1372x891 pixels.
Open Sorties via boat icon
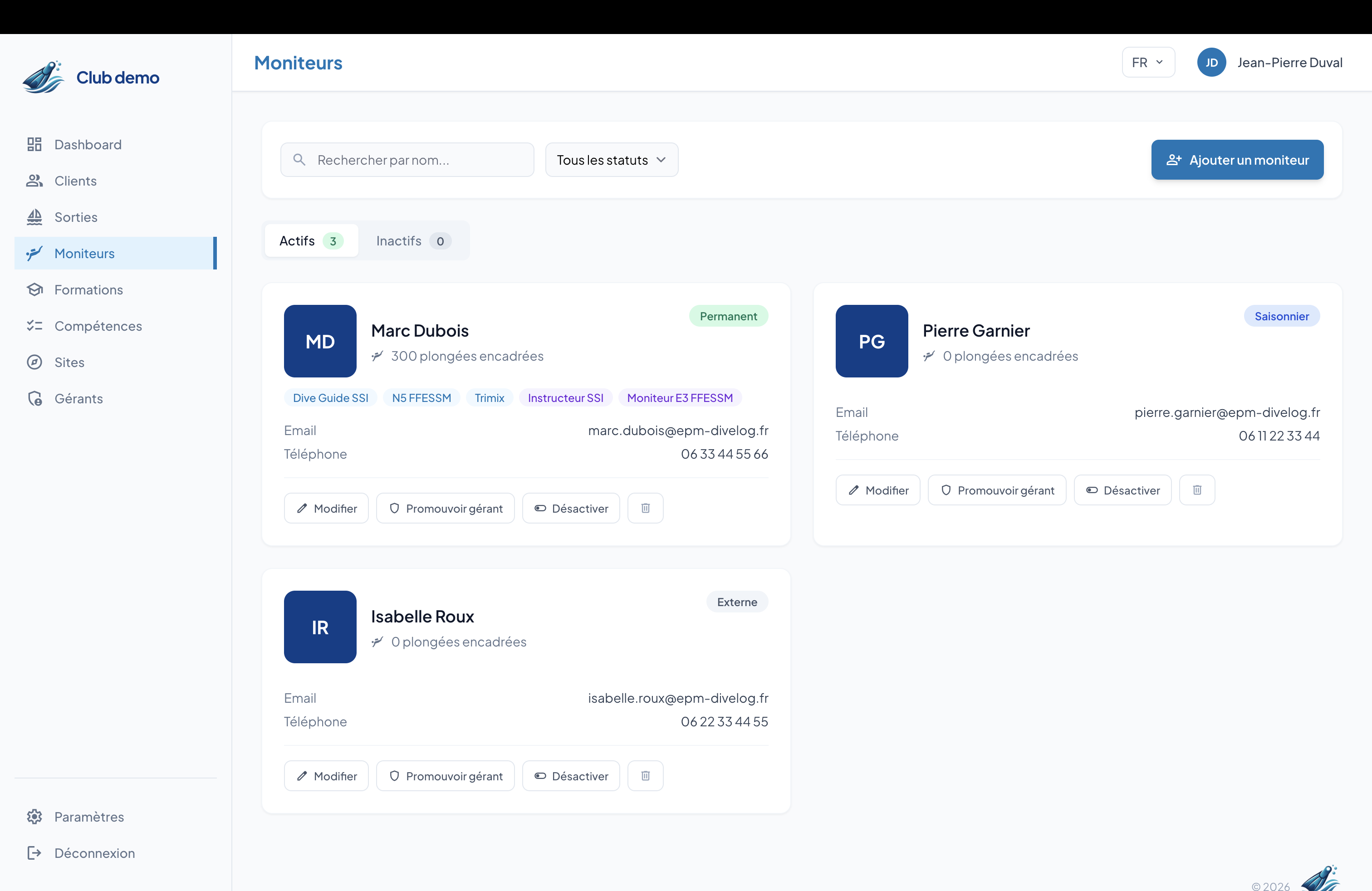click(34, 217)
